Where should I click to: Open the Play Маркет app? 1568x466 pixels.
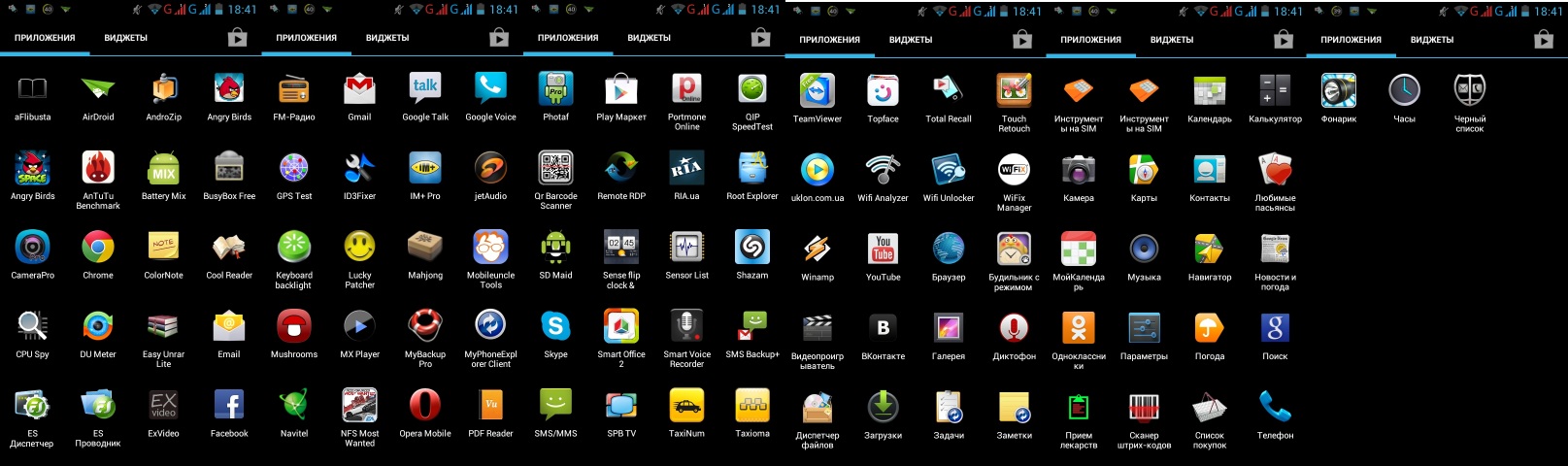pos(620,90)
